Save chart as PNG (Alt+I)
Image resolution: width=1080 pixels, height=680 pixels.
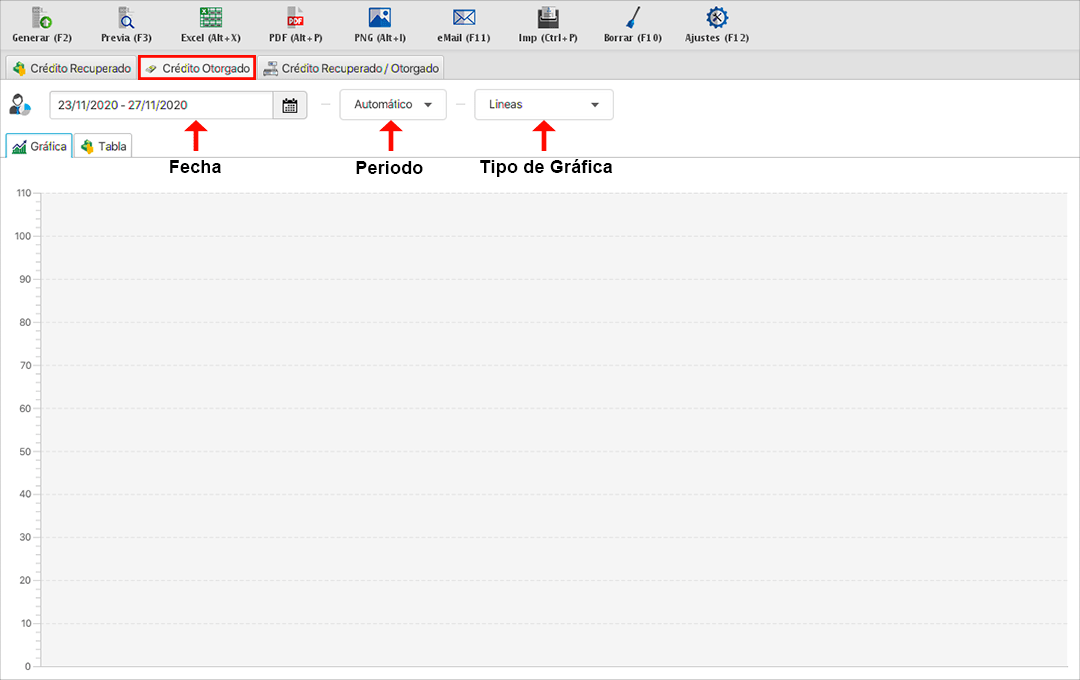(379, 19)
